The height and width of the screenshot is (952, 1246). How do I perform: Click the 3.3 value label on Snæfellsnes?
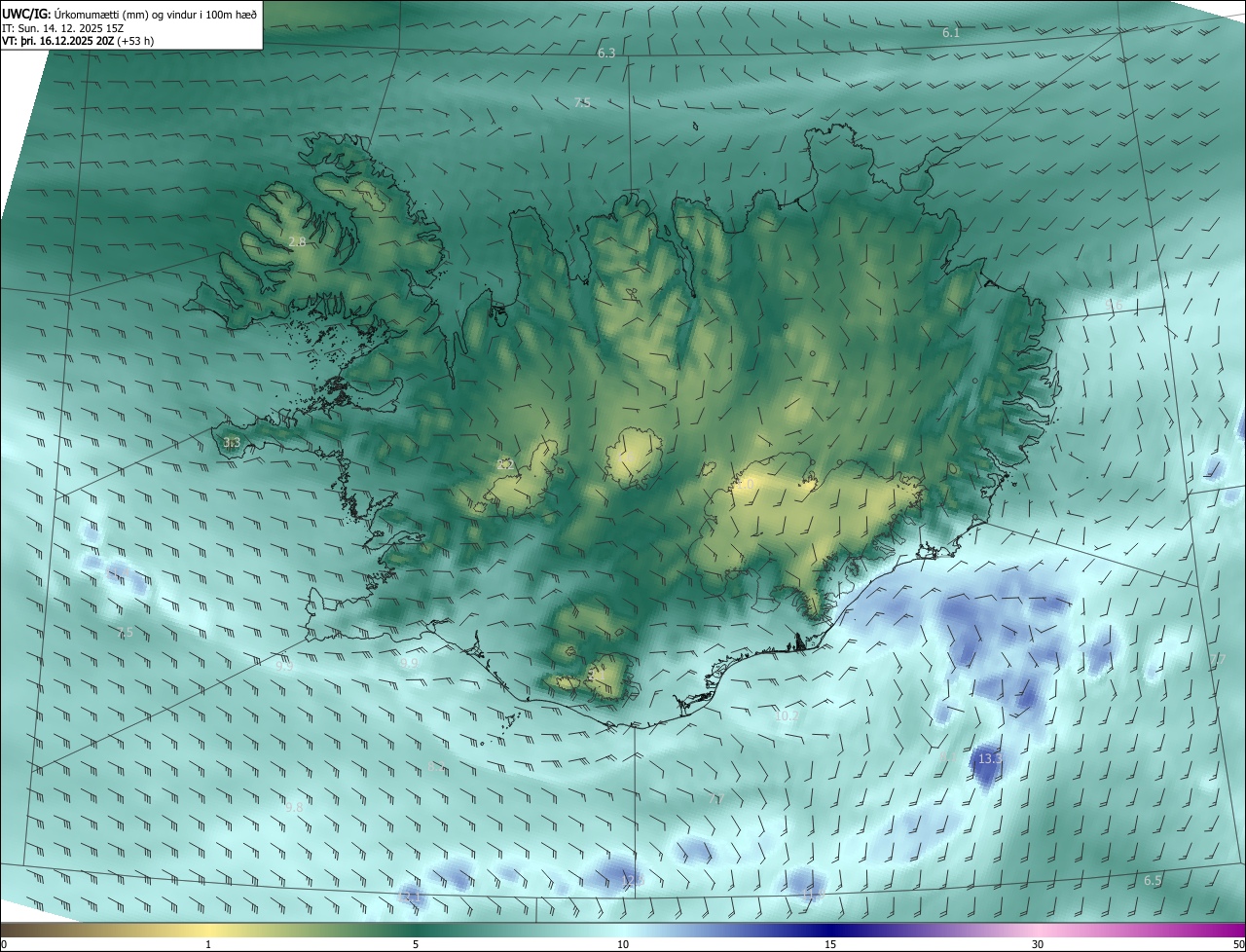[232, 443]
